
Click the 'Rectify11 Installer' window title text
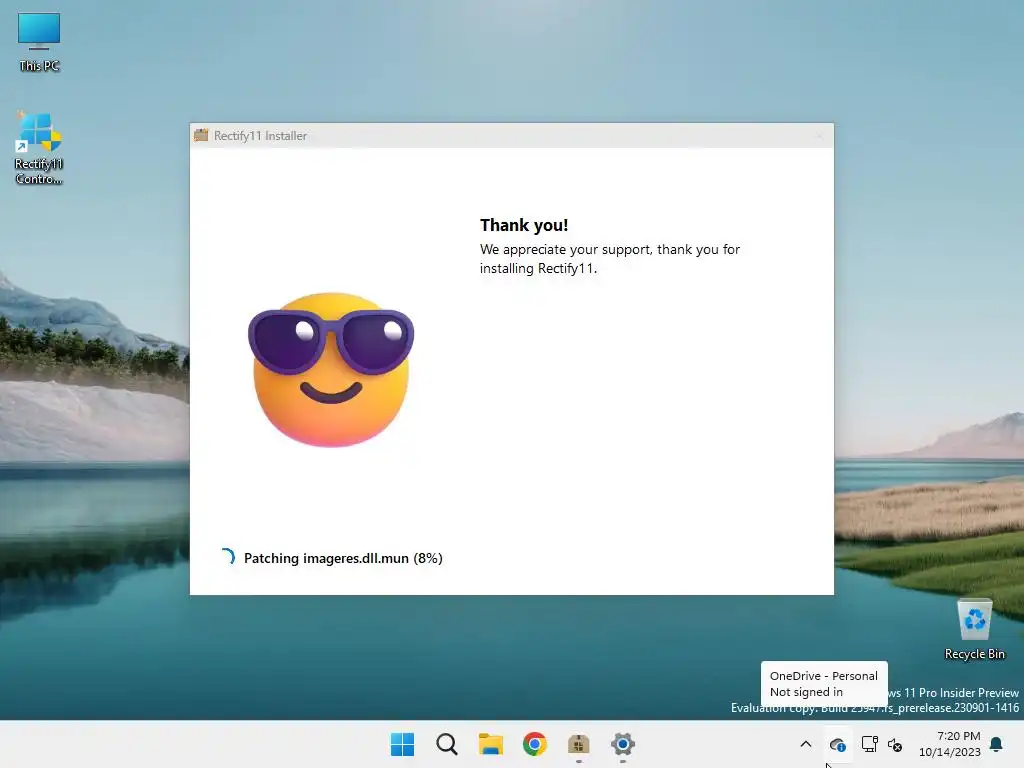click(x=261, y=136)
